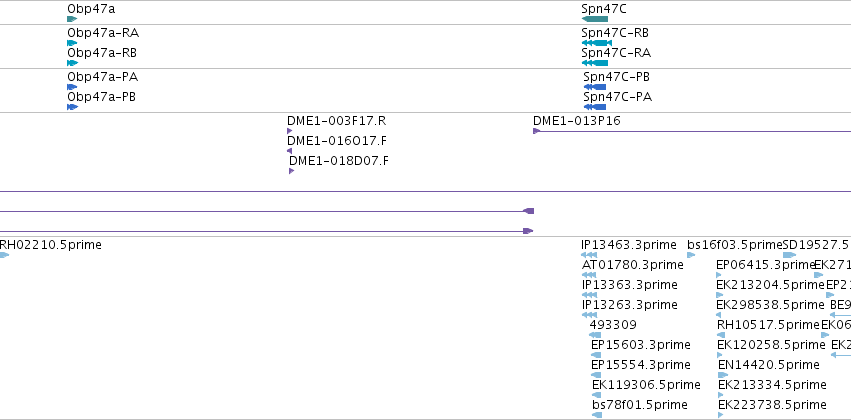
Task: Click the Obp47a-RB transcript glyph
Action: [x=73, y=63]
